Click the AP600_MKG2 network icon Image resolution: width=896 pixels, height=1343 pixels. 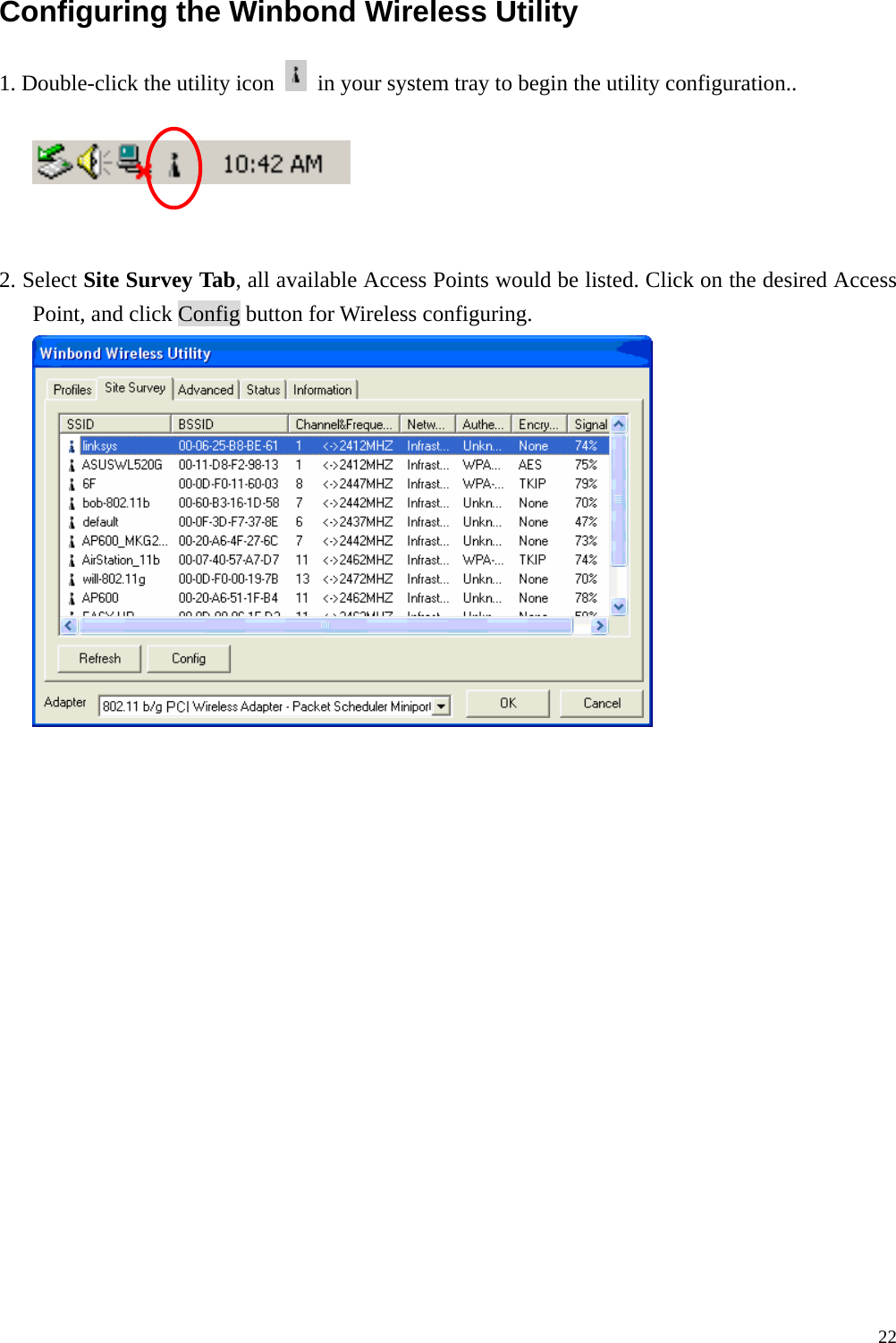point(72,540)
